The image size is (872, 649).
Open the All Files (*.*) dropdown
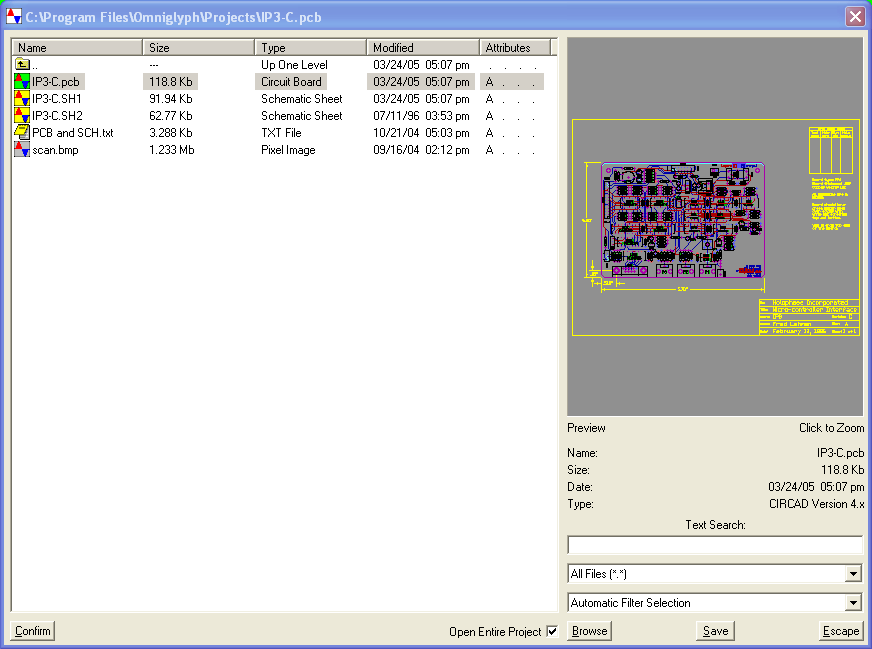pyautogui.click(x=852, y=574)
